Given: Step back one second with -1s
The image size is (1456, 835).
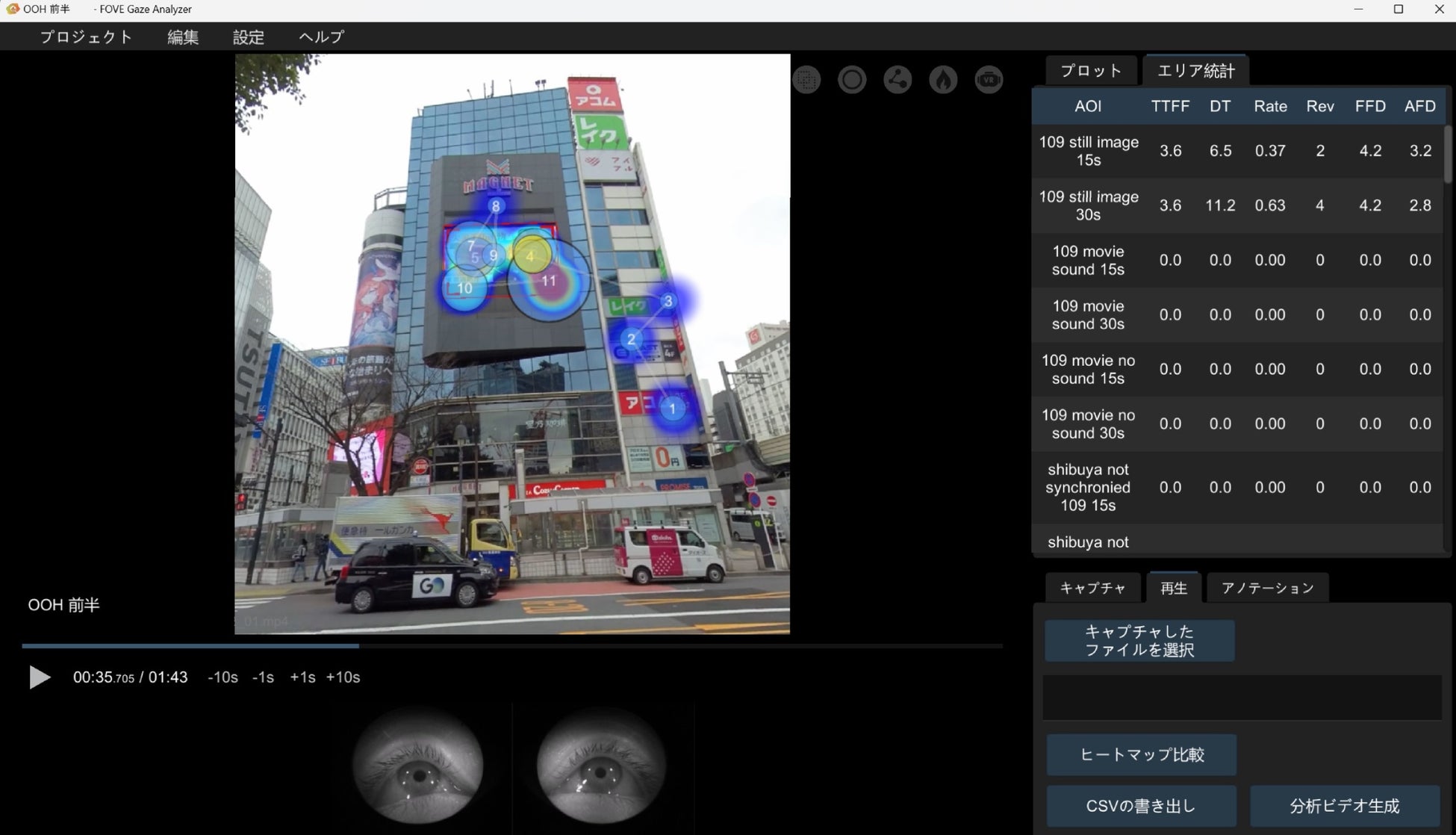Looking at the screenshot, I should pyautogui.click(x=263, y=677).
